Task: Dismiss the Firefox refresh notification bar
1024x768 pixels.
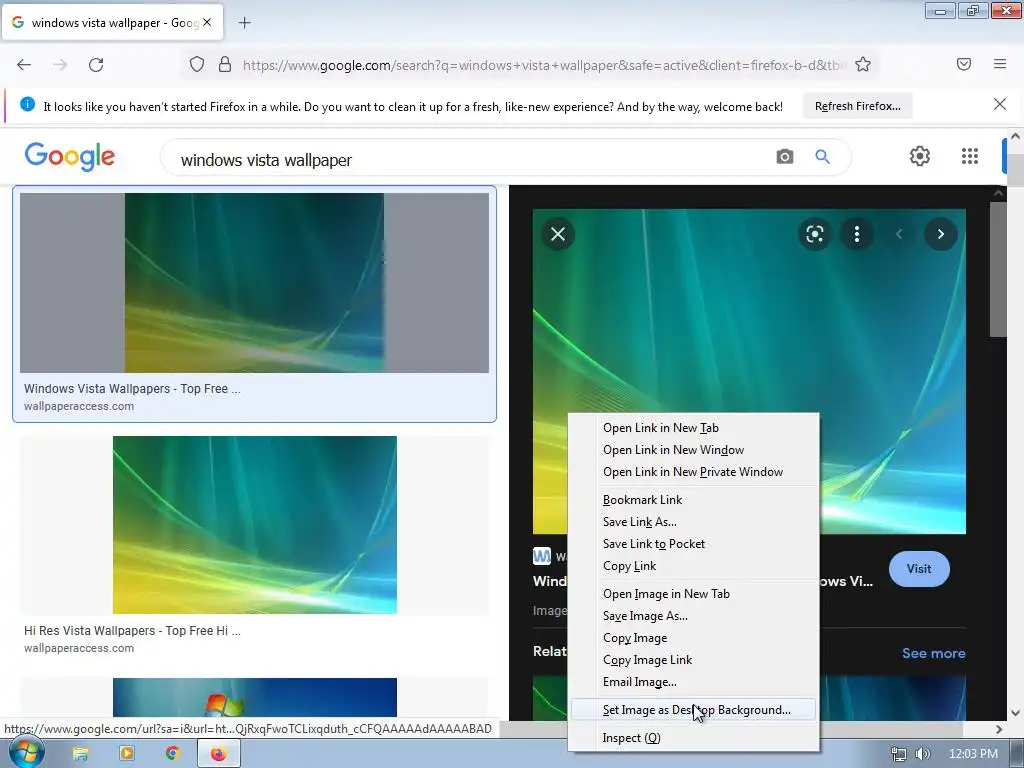Action: (1000, 104)
